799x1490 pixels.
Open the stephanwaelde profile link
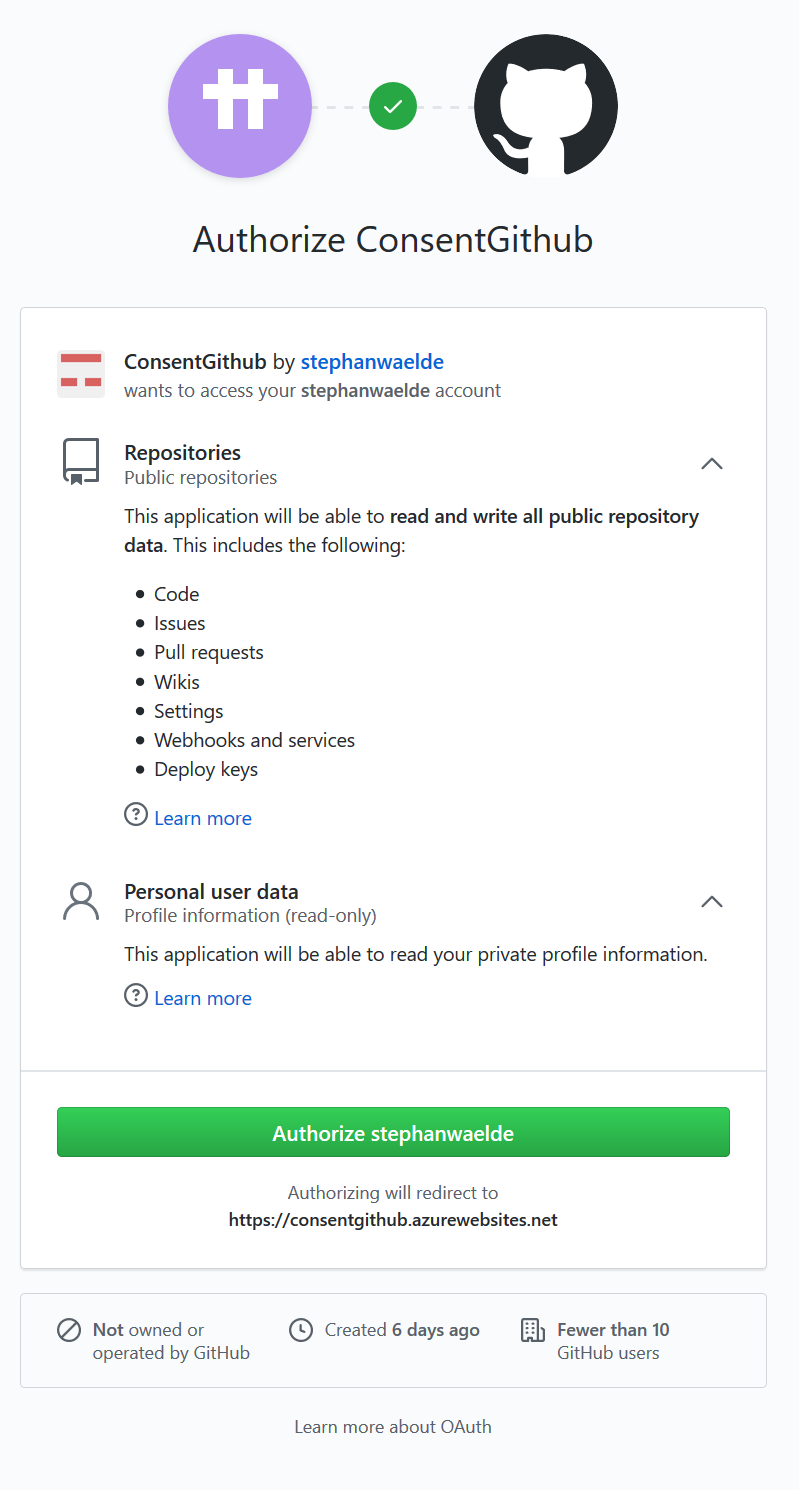372,362
